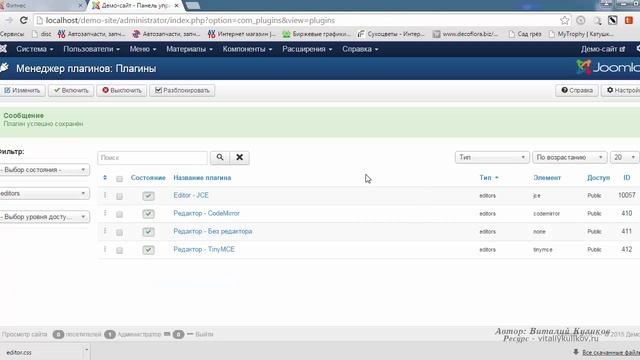Open the Материалы menu
The image size is (640, 360).
point(189,49)
